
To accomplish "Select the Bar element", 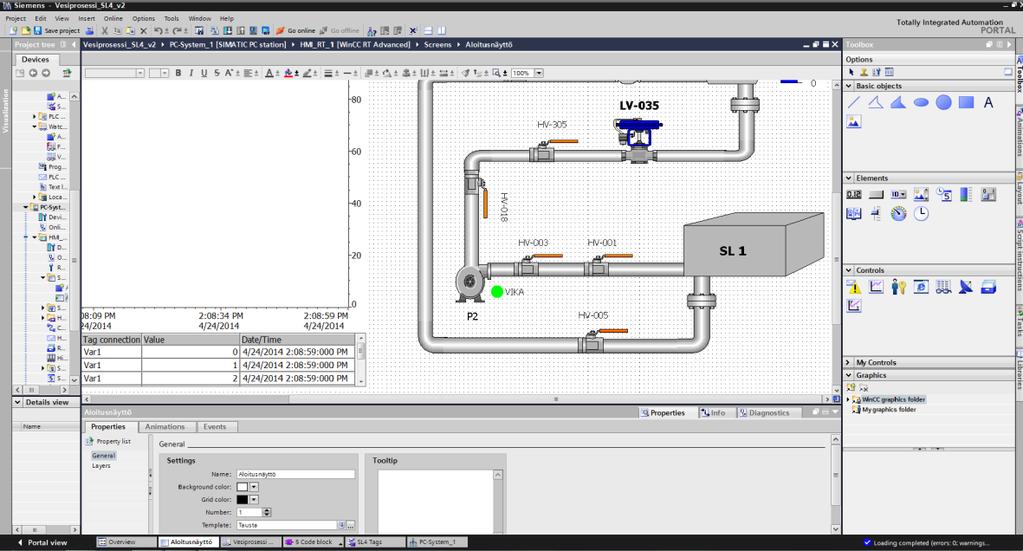I will 966,194.
